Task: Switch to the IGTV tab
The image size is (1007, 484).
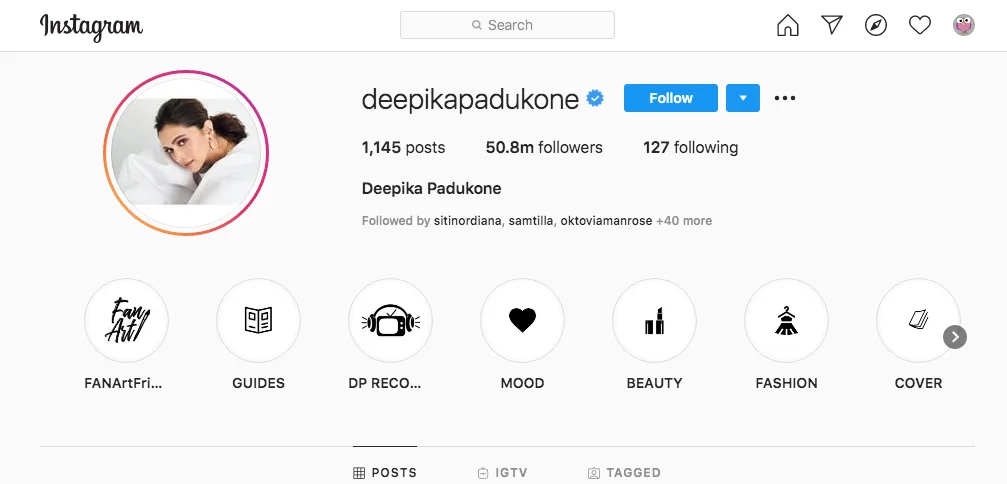Action: [503, 472]
